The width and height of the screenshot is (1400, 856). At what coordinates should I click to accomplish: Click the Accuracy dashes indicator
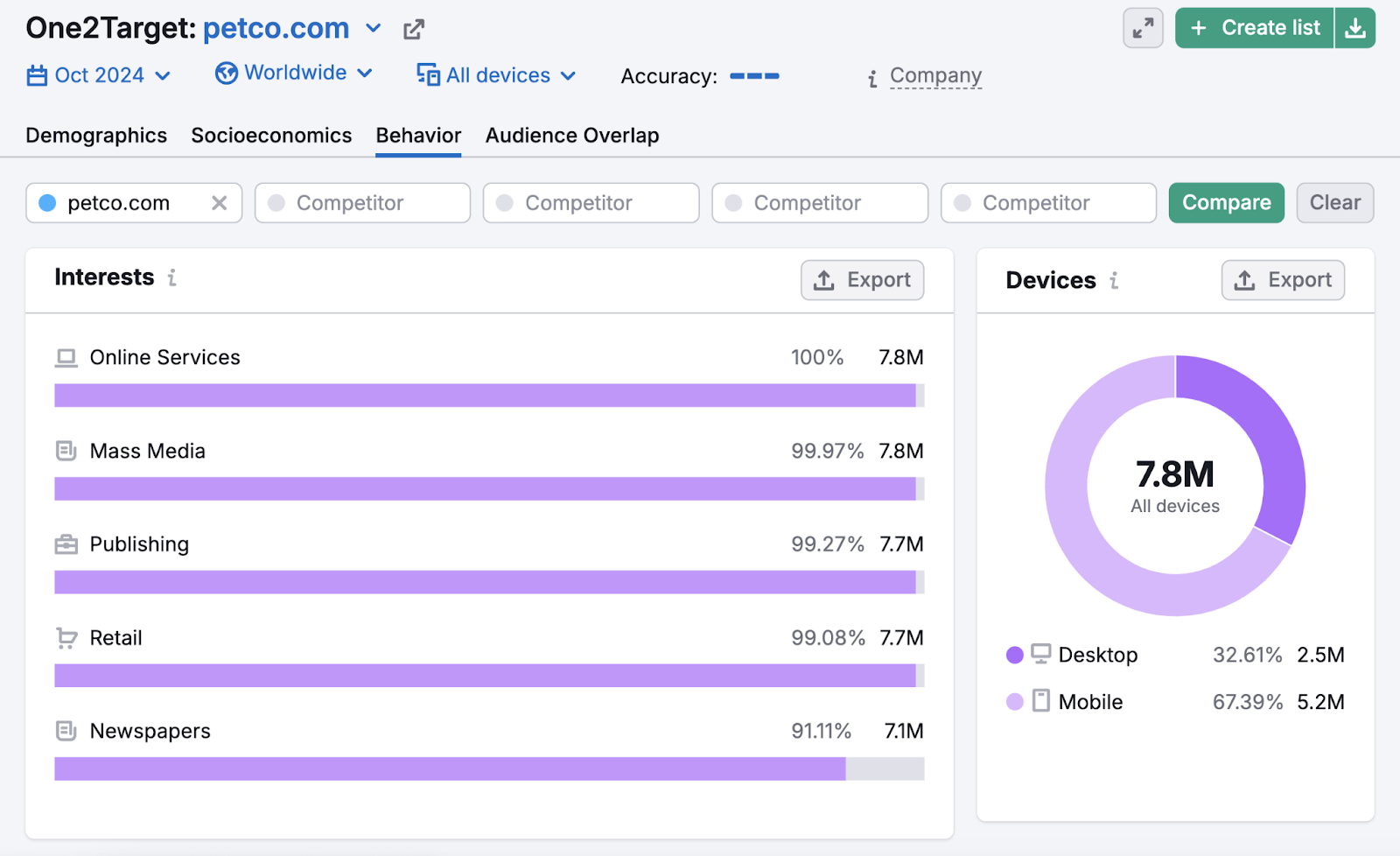coord(754,76)
